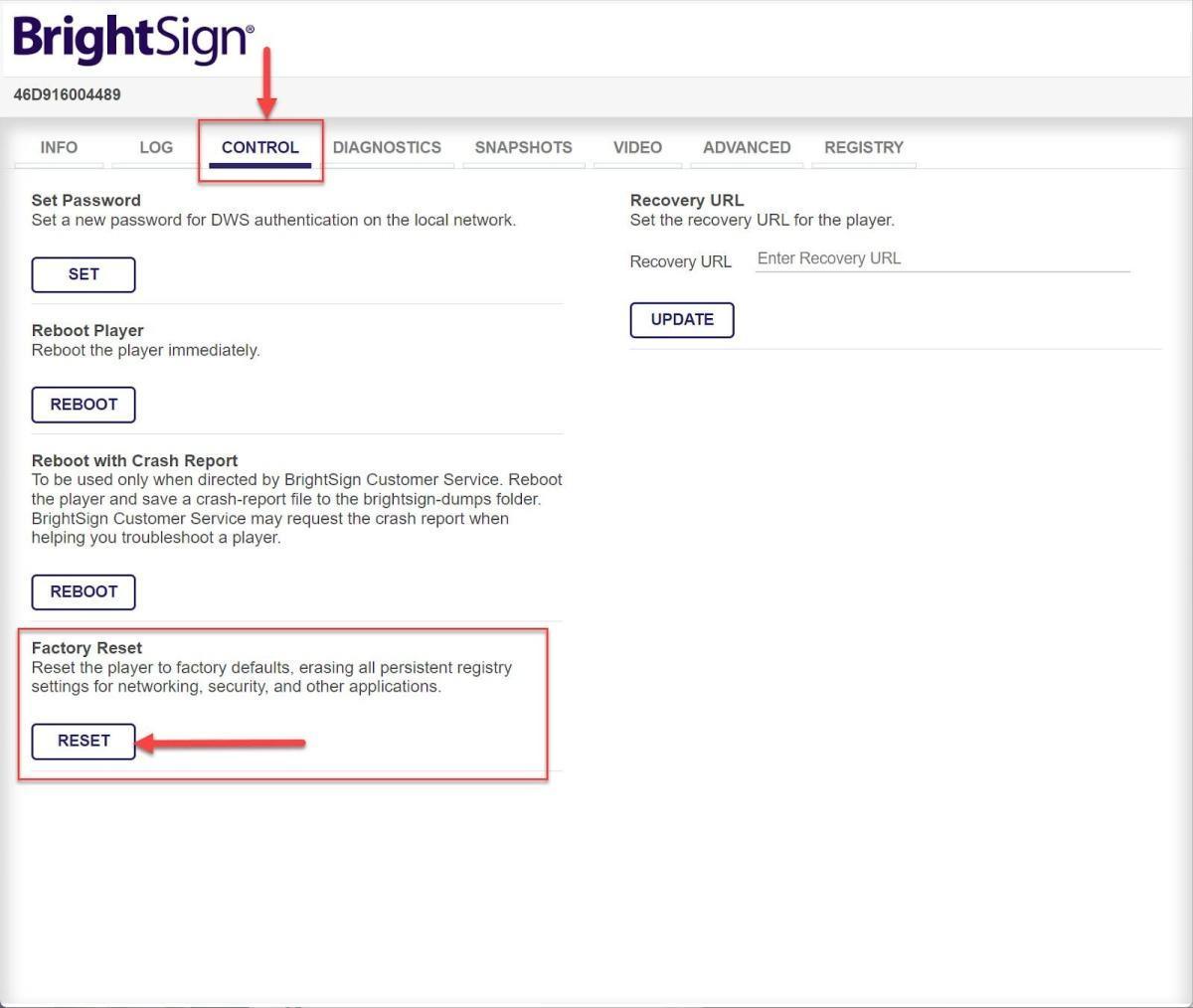1193x1008 pixels.
Task: Click 'Set the recovery URL for the player.' text
Action: point(763,220)
